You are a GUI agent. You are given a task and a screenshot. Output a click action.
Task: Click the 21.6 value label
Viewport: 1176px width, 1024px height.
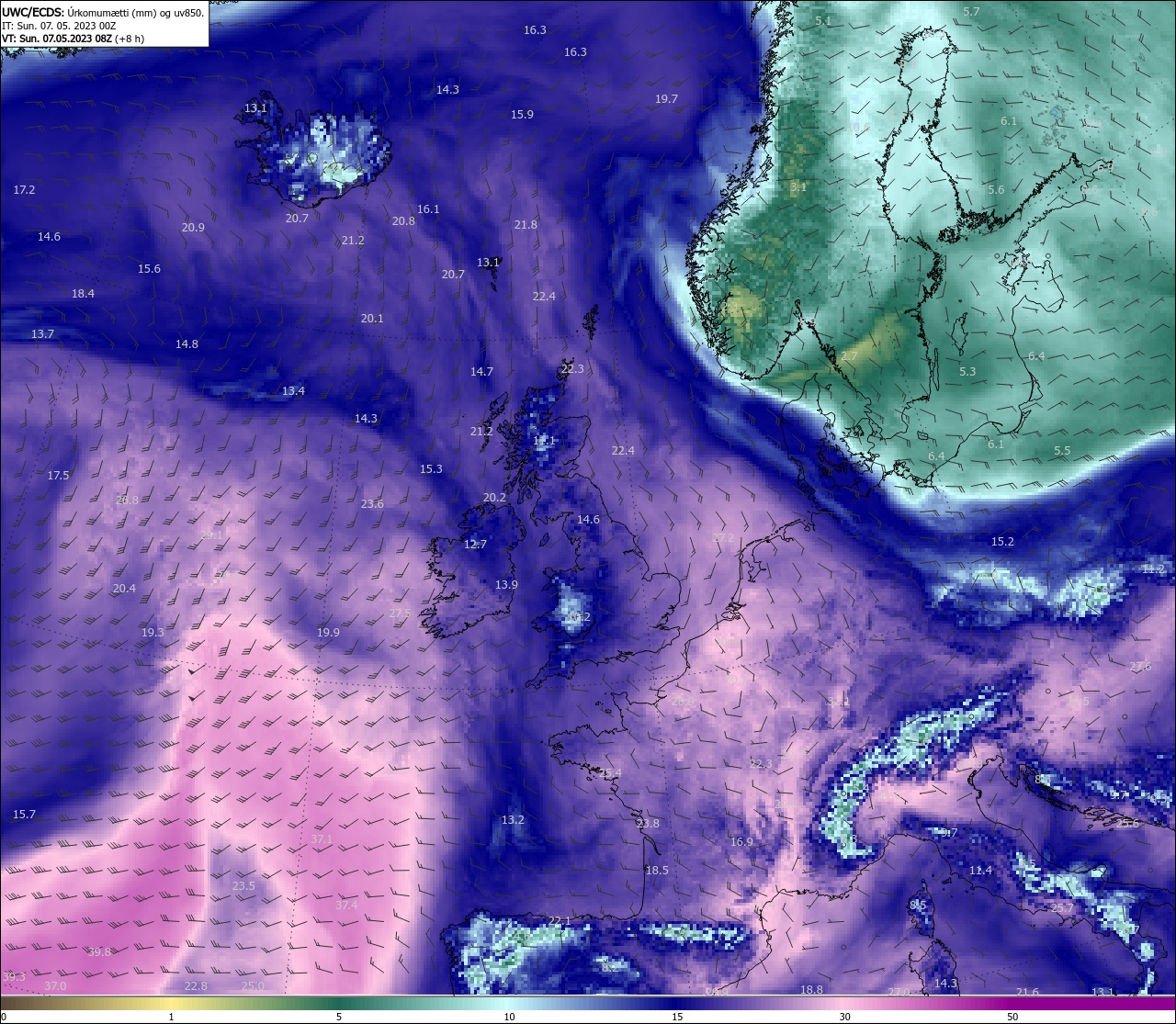coord(1027,993)
